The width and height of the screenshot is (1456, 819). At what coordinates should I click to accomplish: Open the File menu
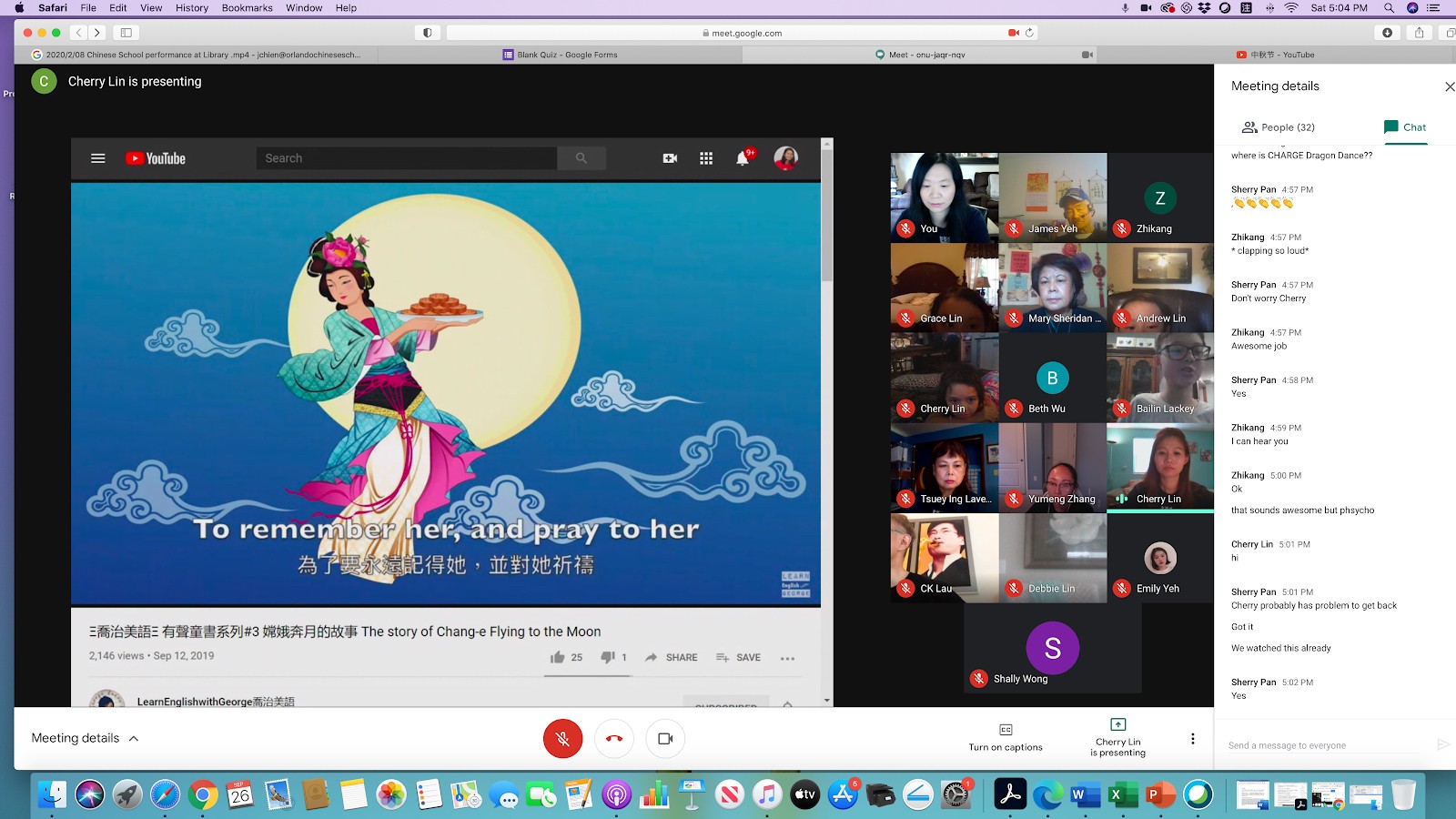pos(88,8)
